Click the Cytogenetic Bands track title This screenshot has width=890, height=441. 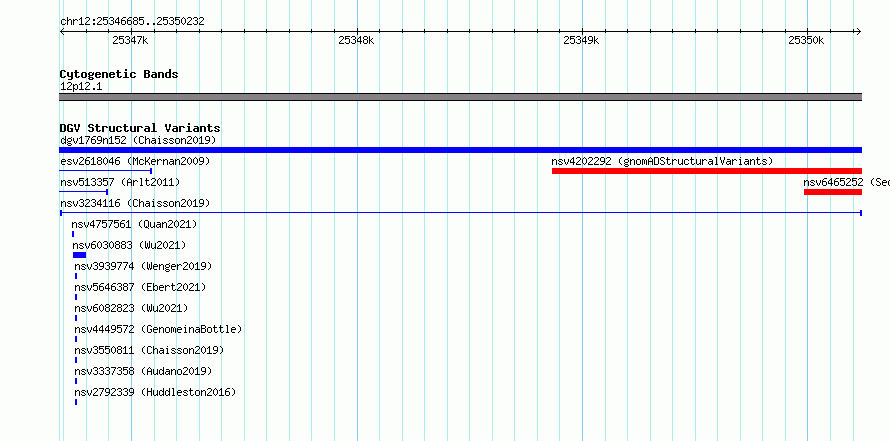119,74
